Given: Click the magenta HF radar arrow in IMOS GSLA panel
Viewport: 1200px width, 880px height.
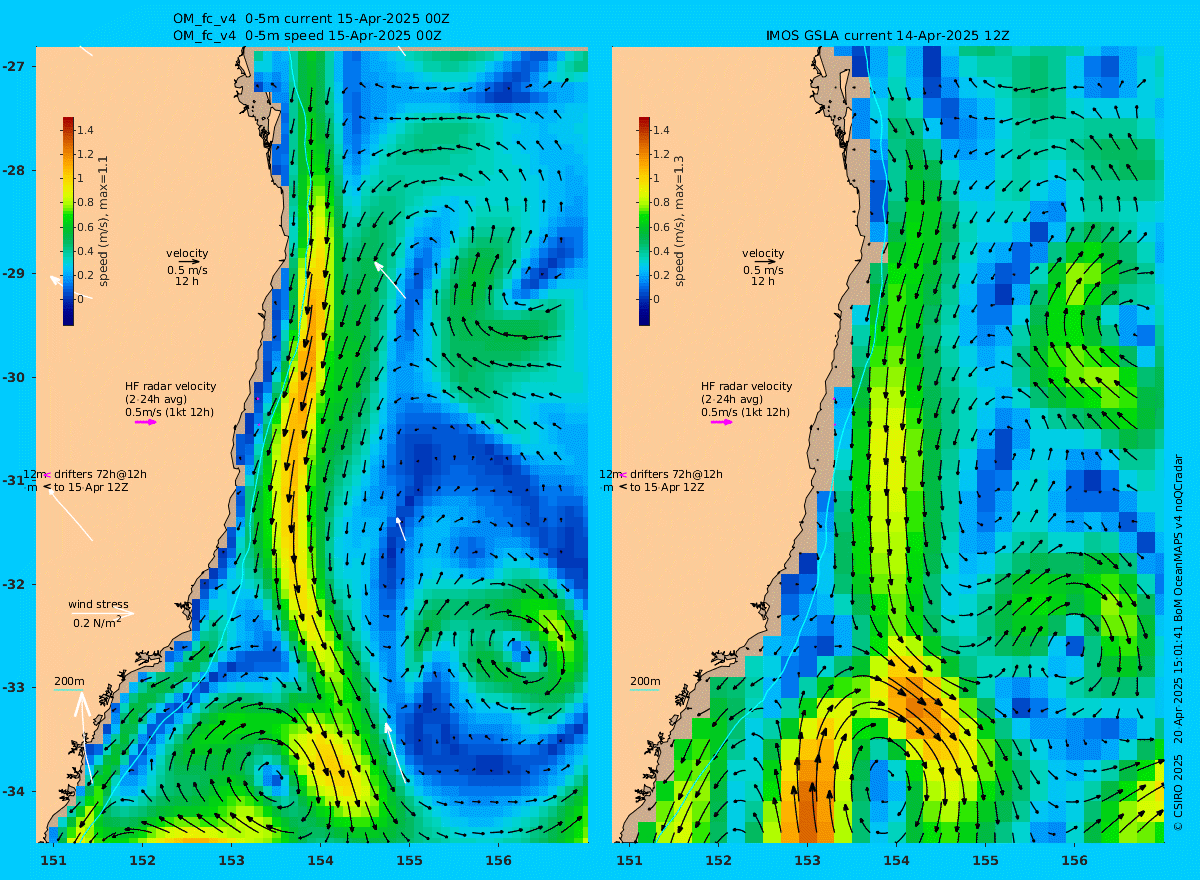Looking at the screenshot, I should [722, 422].
